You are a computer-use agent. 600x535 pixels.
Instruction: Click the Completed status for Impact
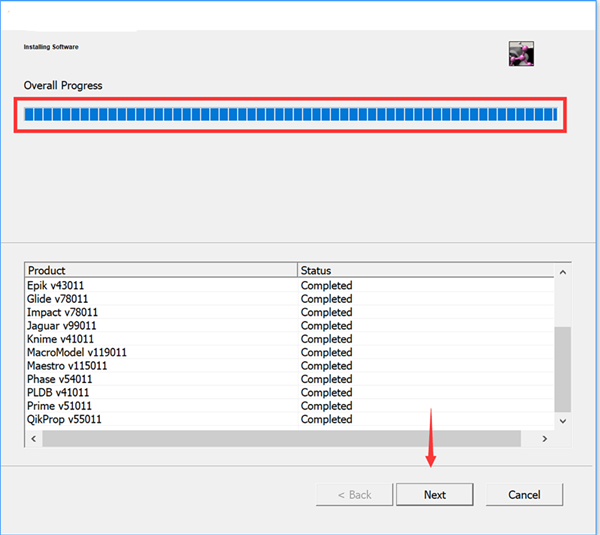tap(326, 312)
